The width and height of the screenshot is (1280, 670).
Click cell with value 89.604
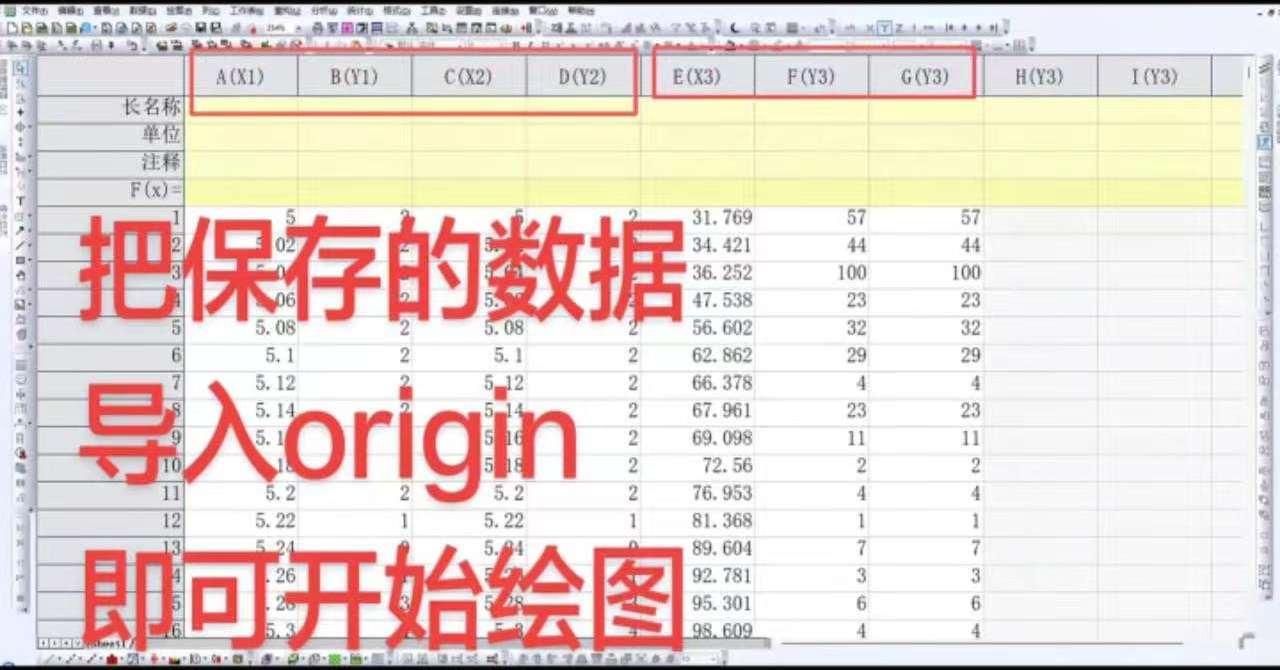tap(697, 549)
